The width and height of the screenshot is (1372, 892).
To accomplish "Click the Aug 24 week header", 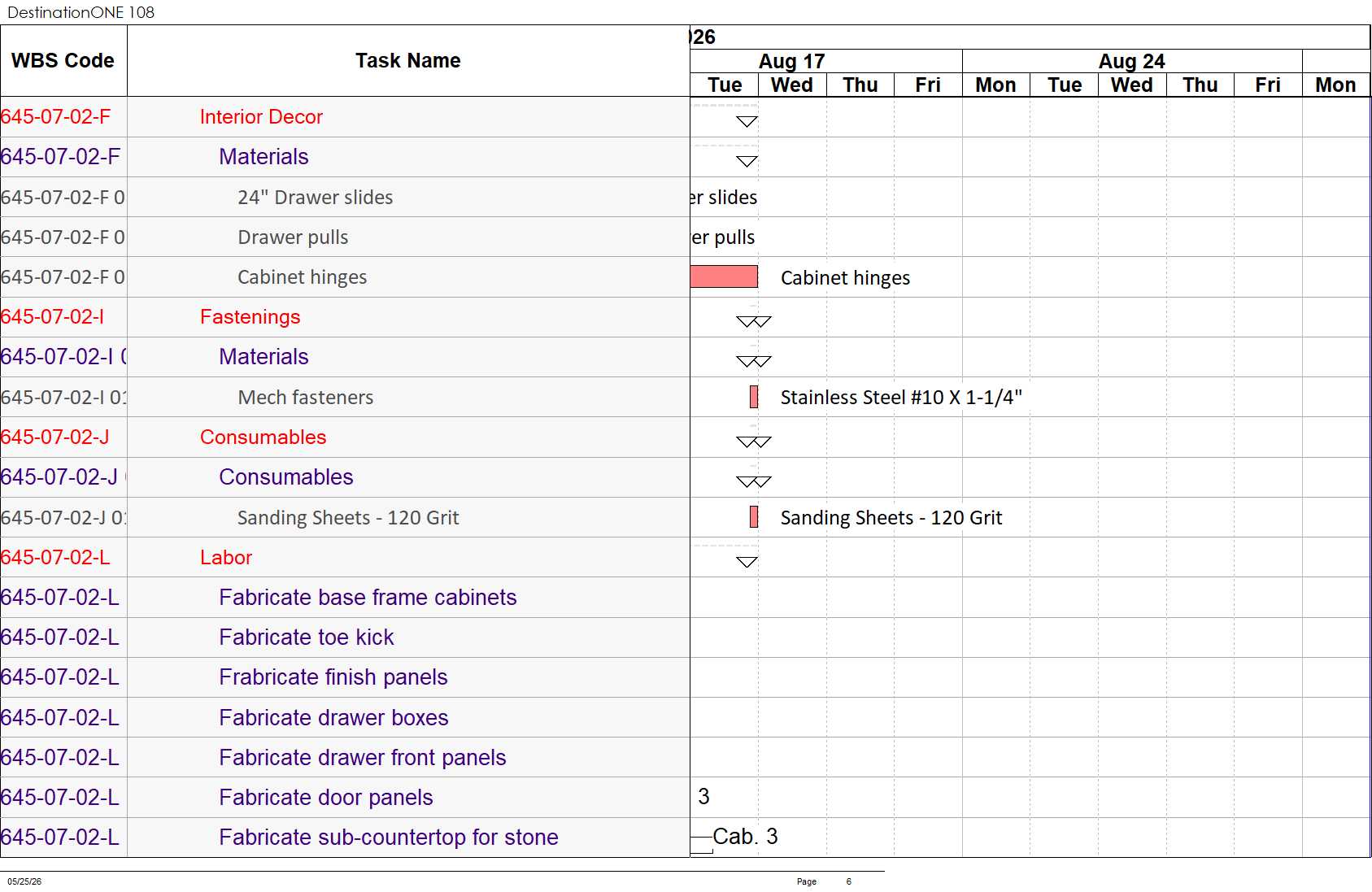I will pos(1132,62).
